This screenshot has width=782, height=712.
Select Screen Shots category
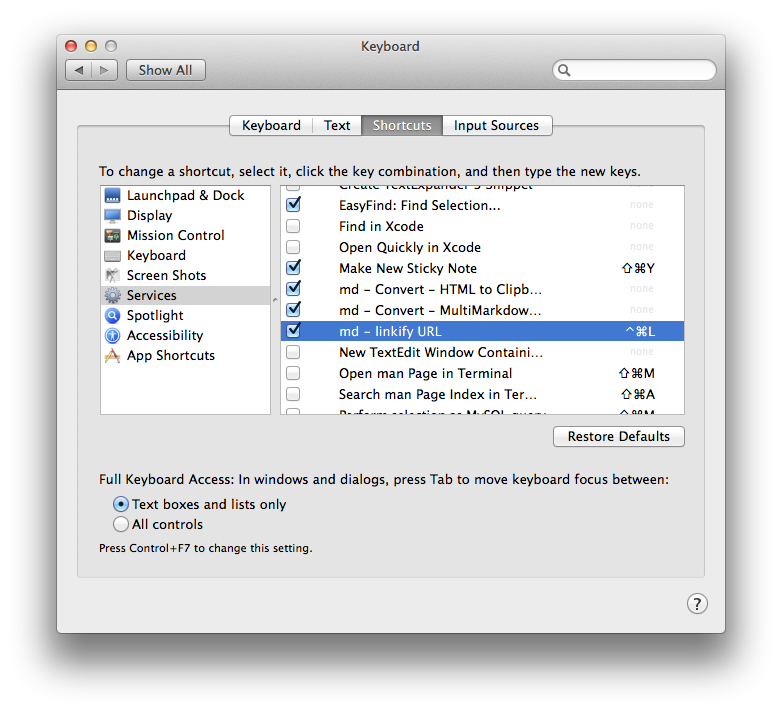(x=186, y=275)
